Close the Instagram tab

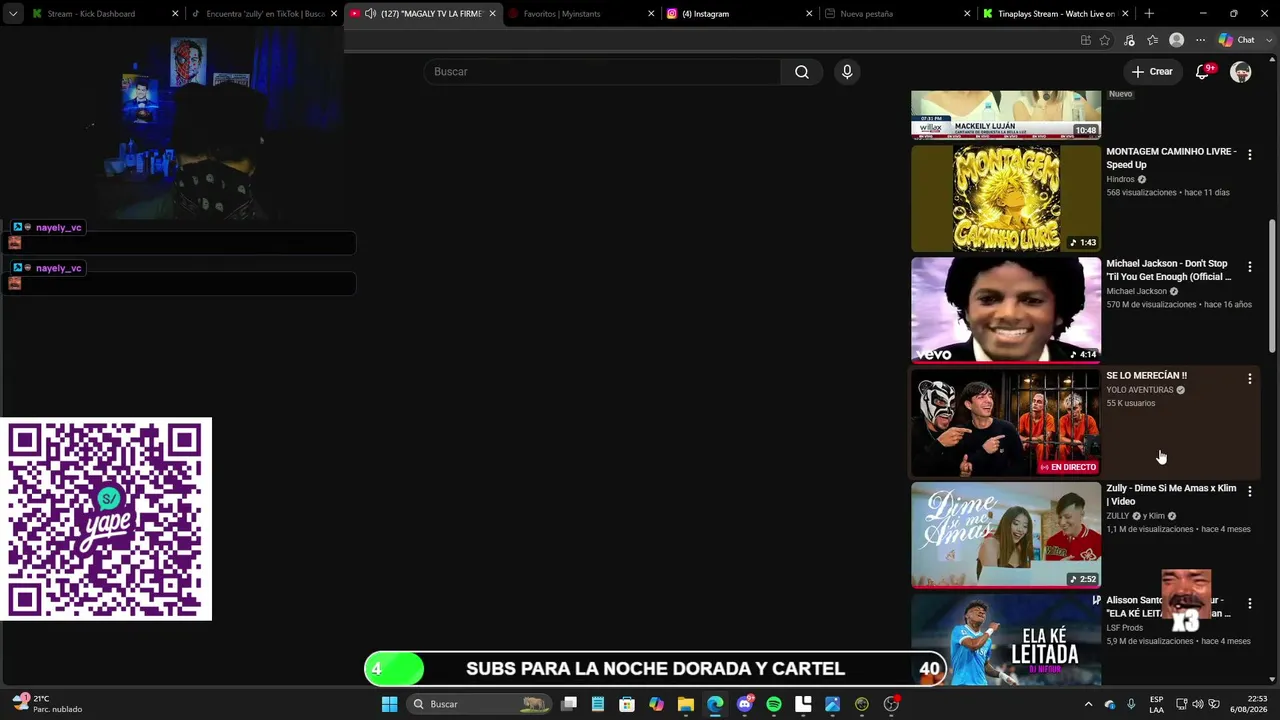(x=809, y=14)
